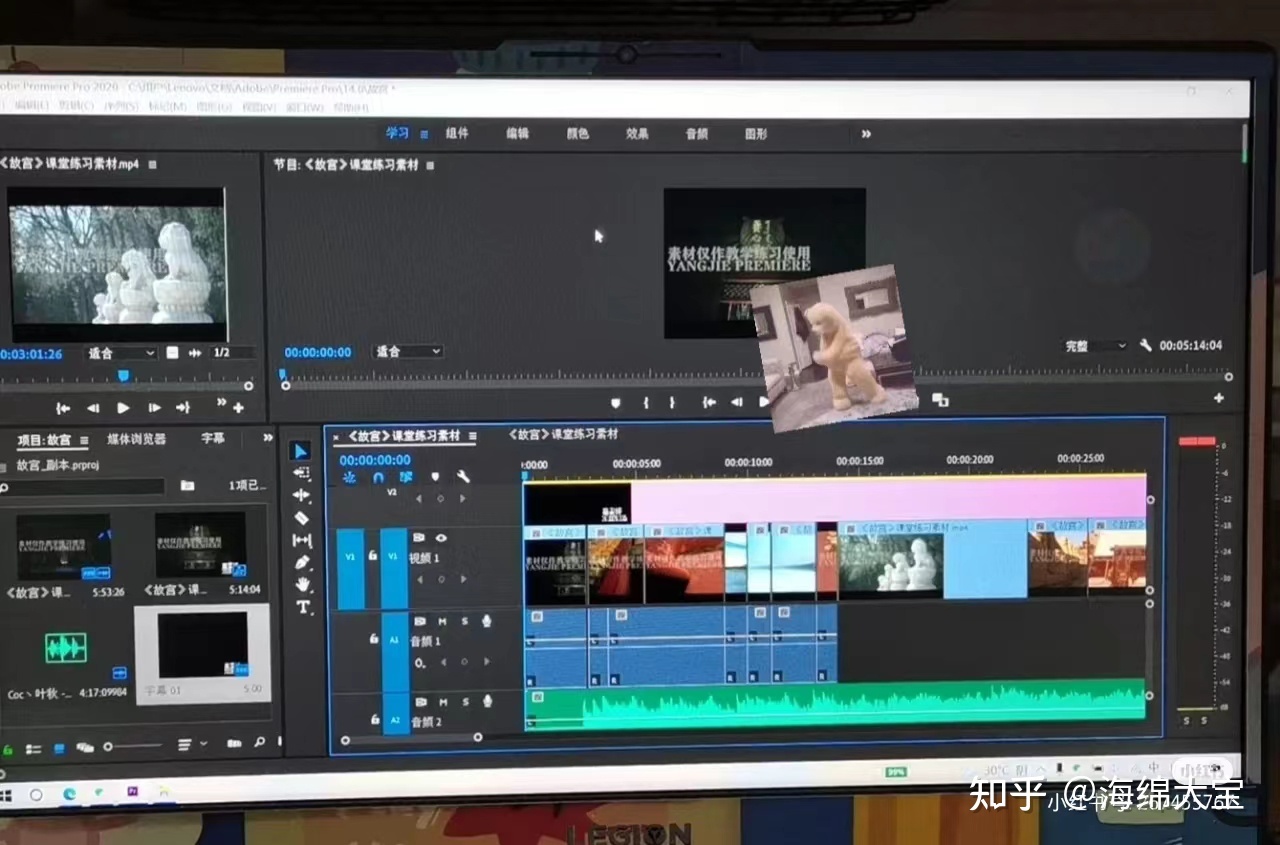Toggle video track V1 eye visibility
The height and width of the screenshot is (845, 1280).
(x=441, y=538)
